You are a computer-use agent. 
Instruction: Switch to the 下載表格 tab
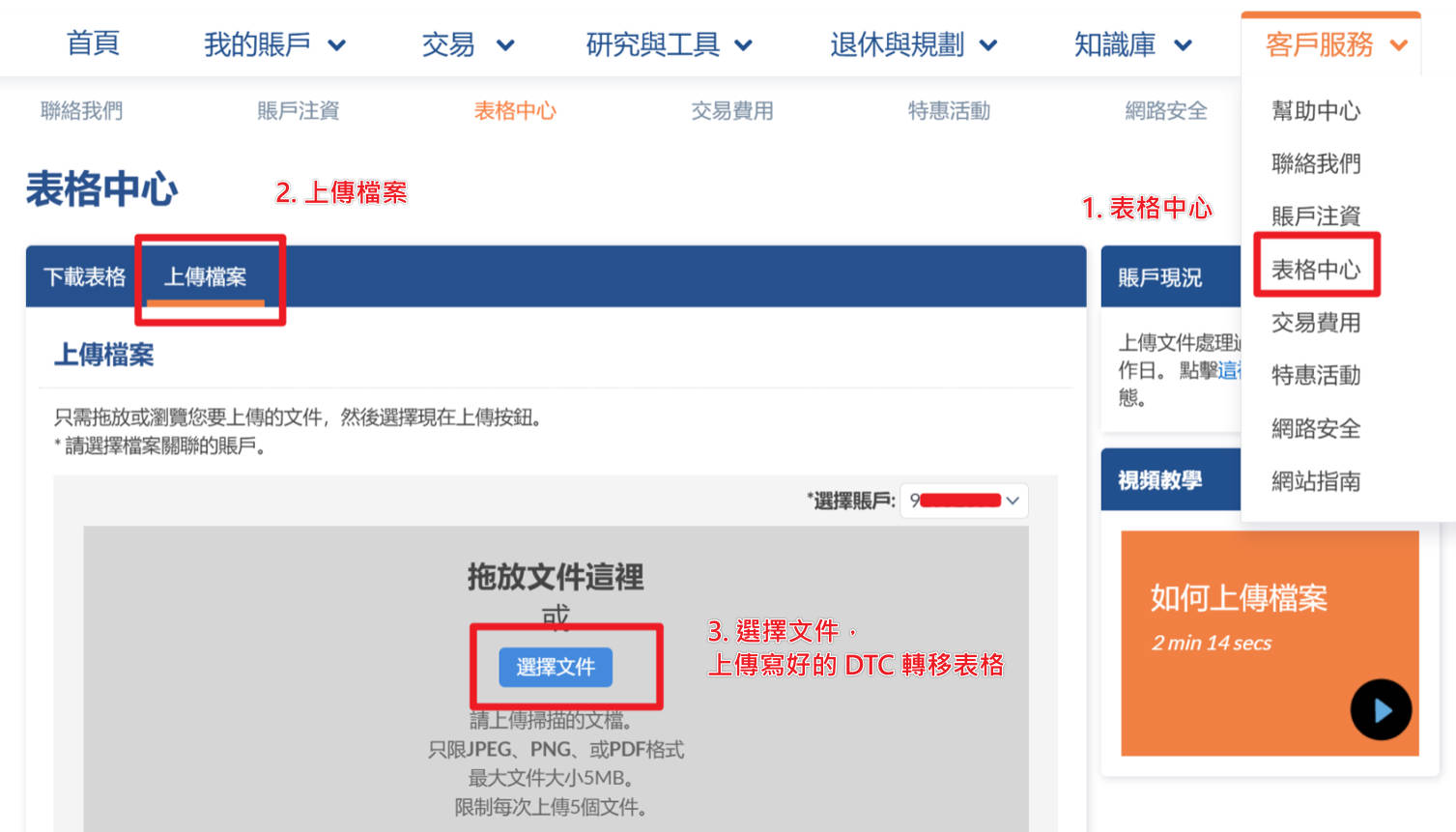point(85,277)
